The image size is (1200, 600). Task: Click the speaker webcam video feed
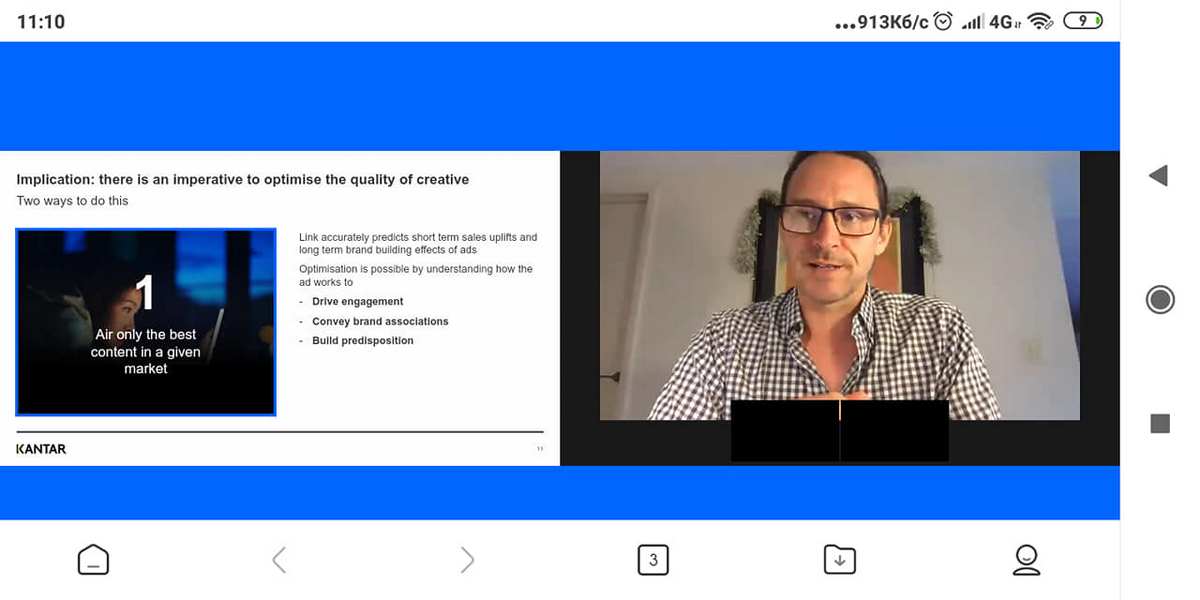click(x=839, y=285)
